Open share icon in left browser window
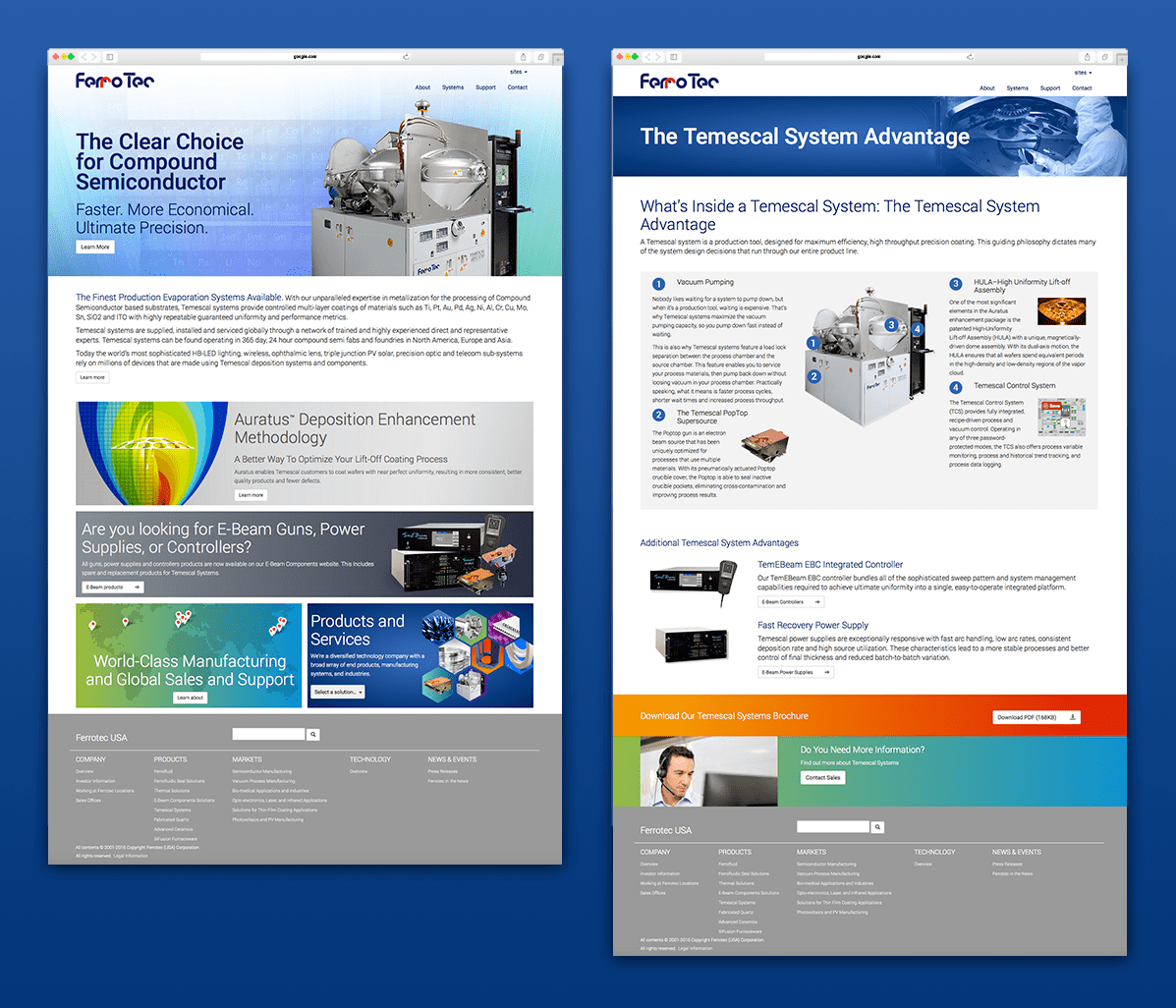 pyautogui.click(x=524, y=57)
